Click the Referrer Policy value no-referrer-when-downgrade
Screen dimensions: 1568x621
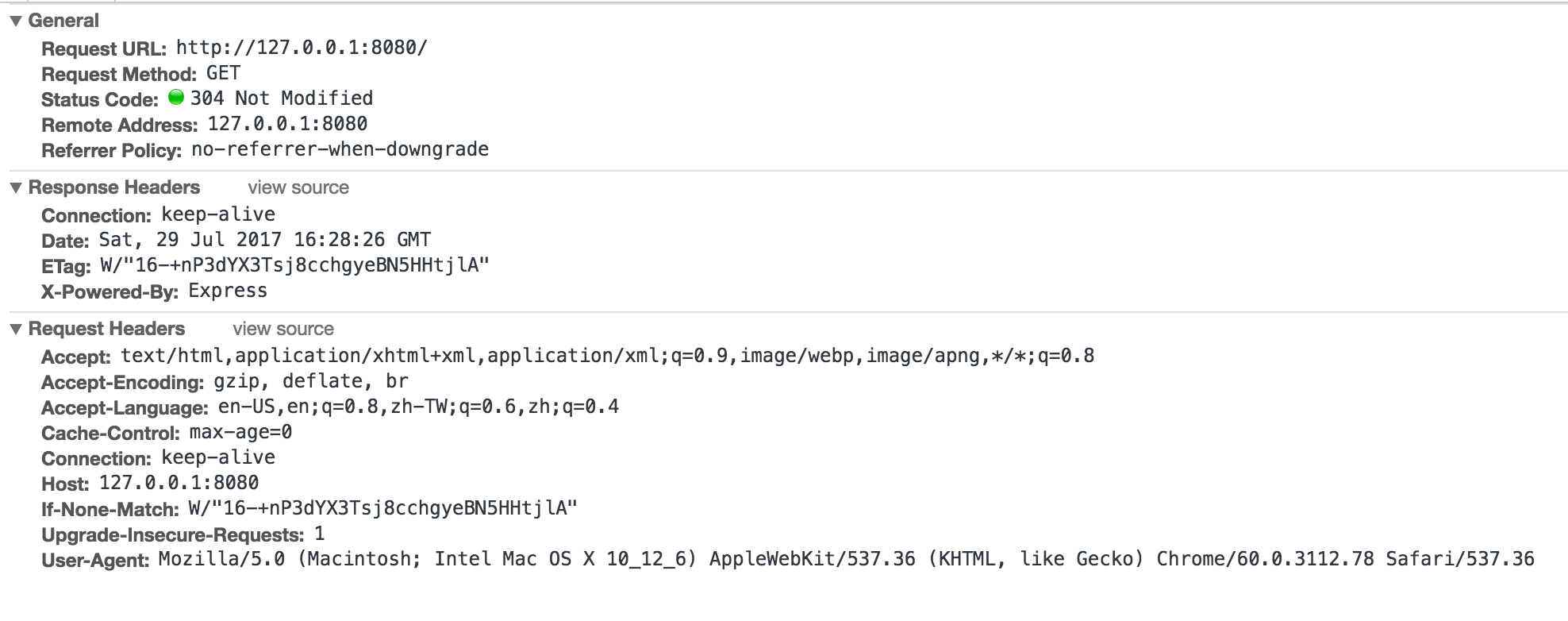pyautogui.click(x=340, y=149)
